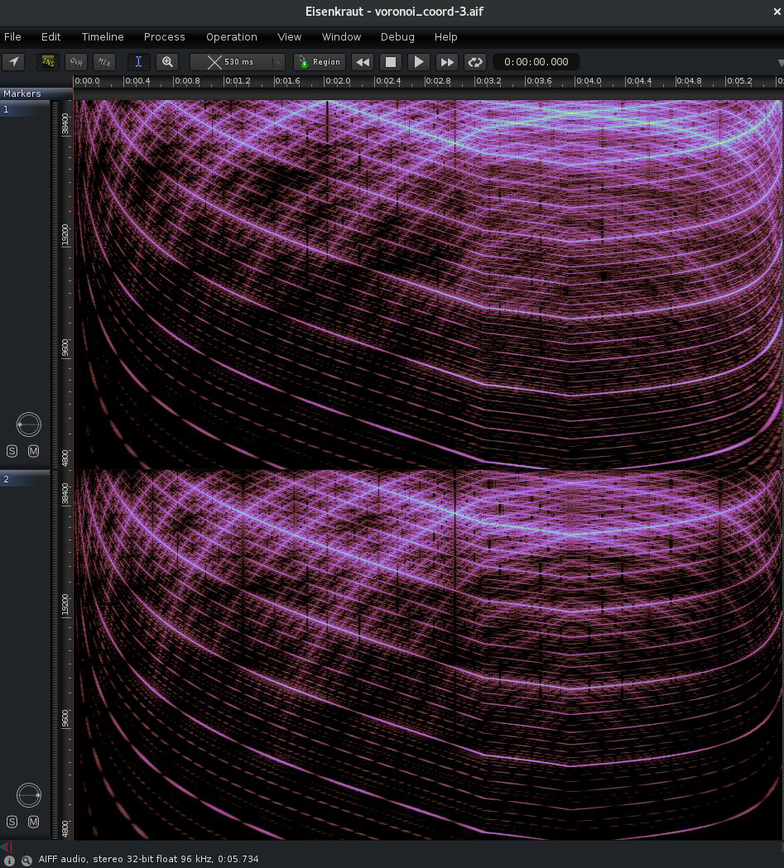This screenshot has width=784, height=868.
Task: Open the Timeline menu
Action: (x=102, y=37)
